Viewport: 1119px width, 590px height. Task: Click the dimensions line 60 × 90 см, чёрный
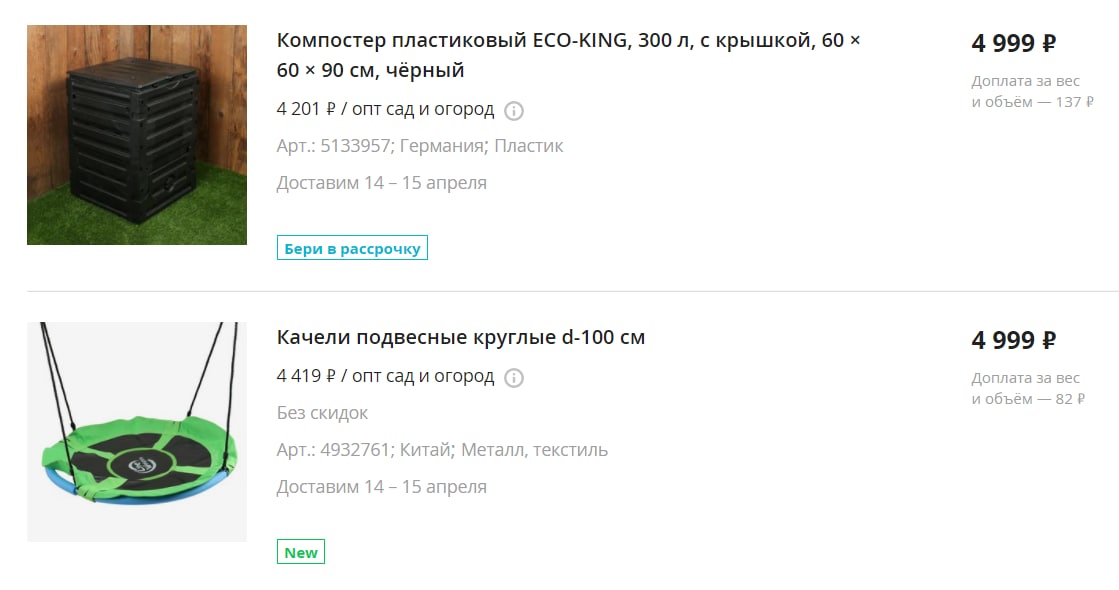pyautogui.click(x=371, y=70)
